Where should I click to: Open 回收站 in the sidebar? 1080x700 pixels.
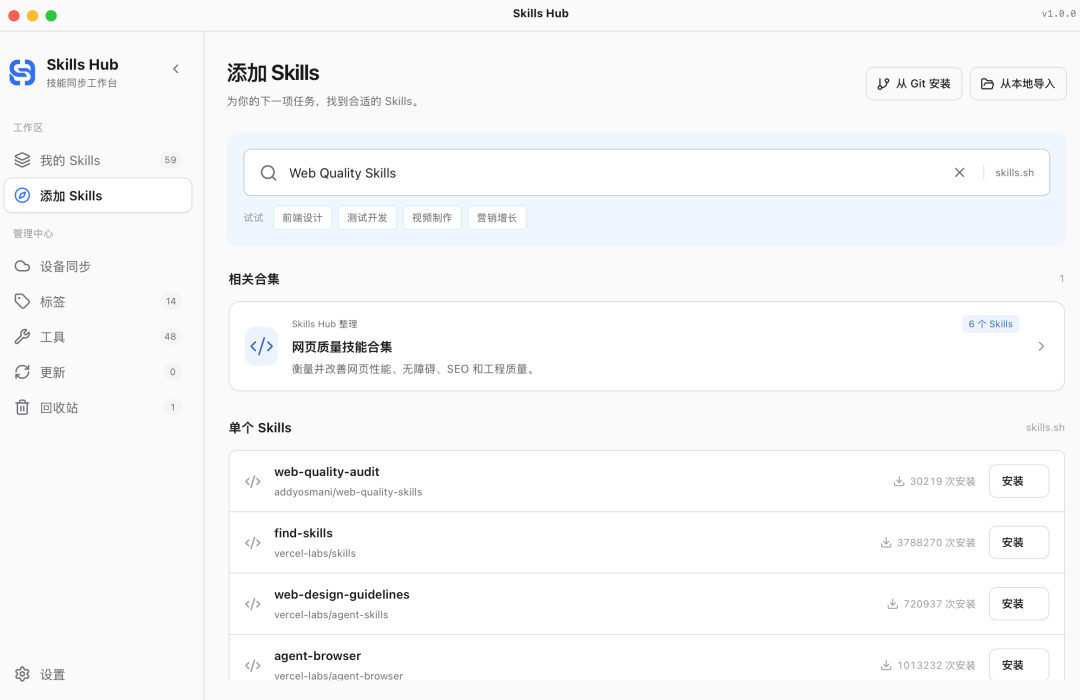coord(98,407)
